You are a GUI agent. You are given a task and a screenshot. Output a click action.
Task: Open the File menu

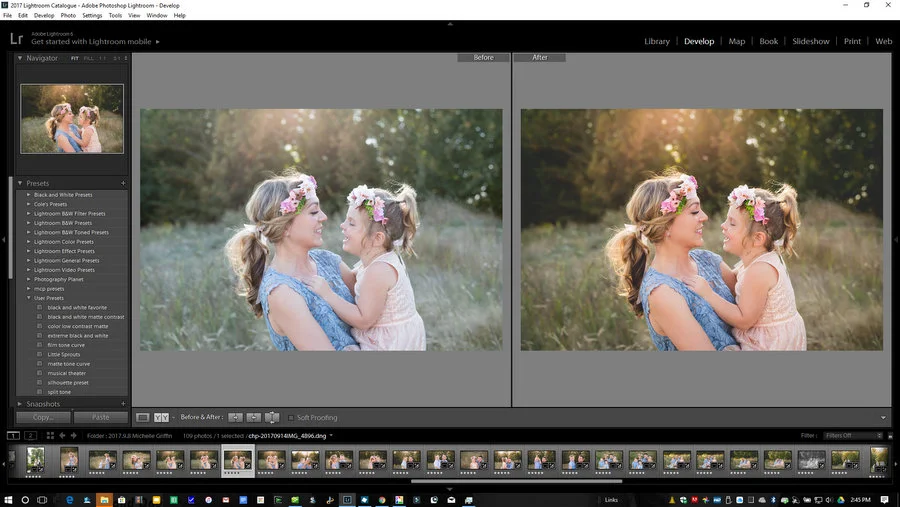(7, 16)
